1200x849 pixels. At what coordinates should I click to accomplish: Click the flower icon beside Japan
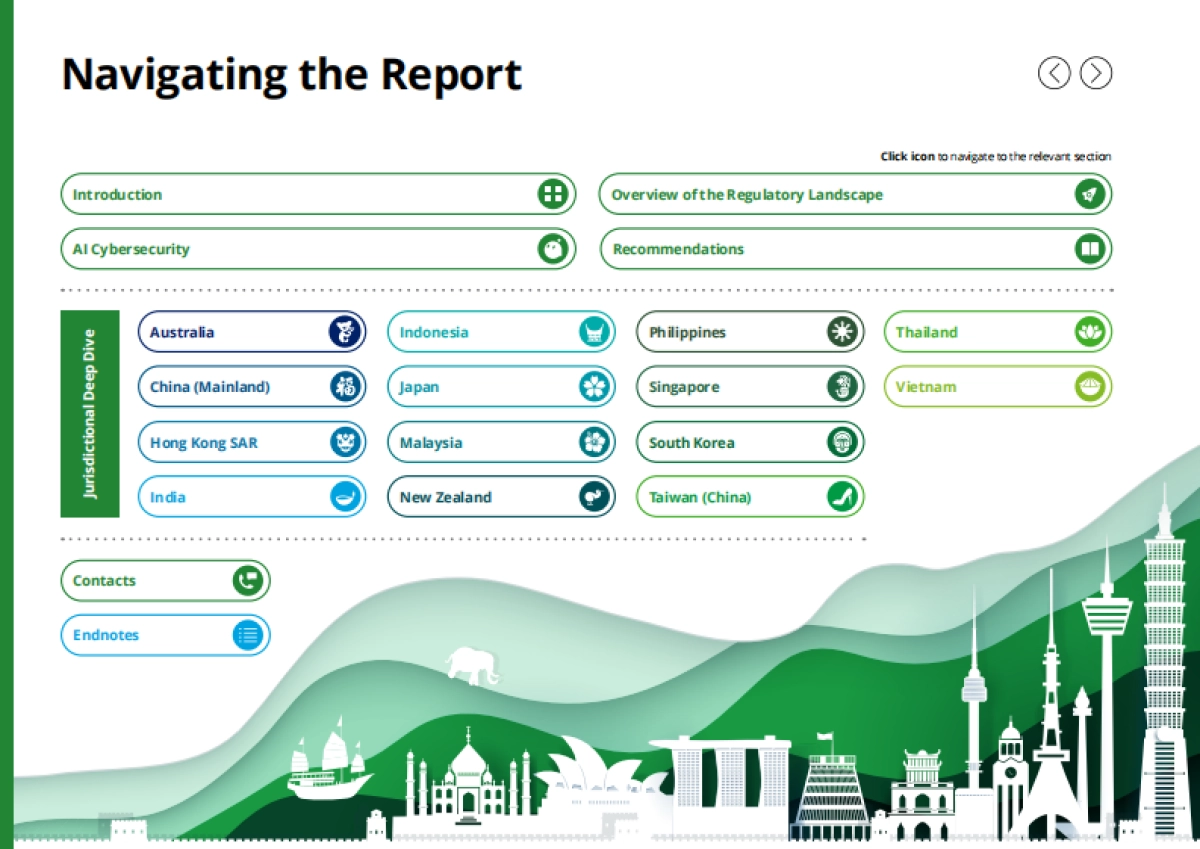(x=595, y=387)
